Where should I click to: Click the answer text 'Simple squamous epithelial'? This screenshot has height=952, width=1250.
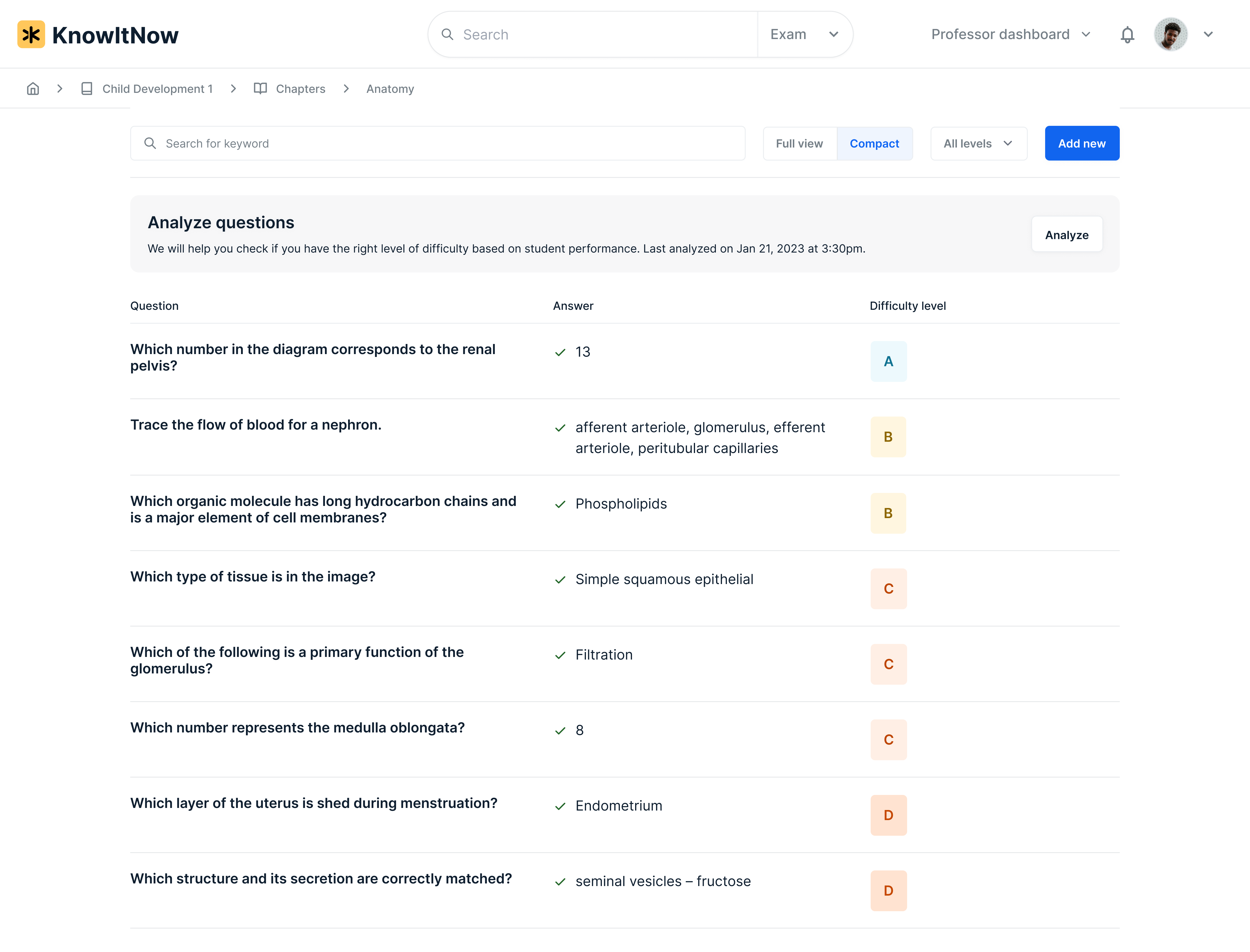pyautogui.click(x=664, y=579)
